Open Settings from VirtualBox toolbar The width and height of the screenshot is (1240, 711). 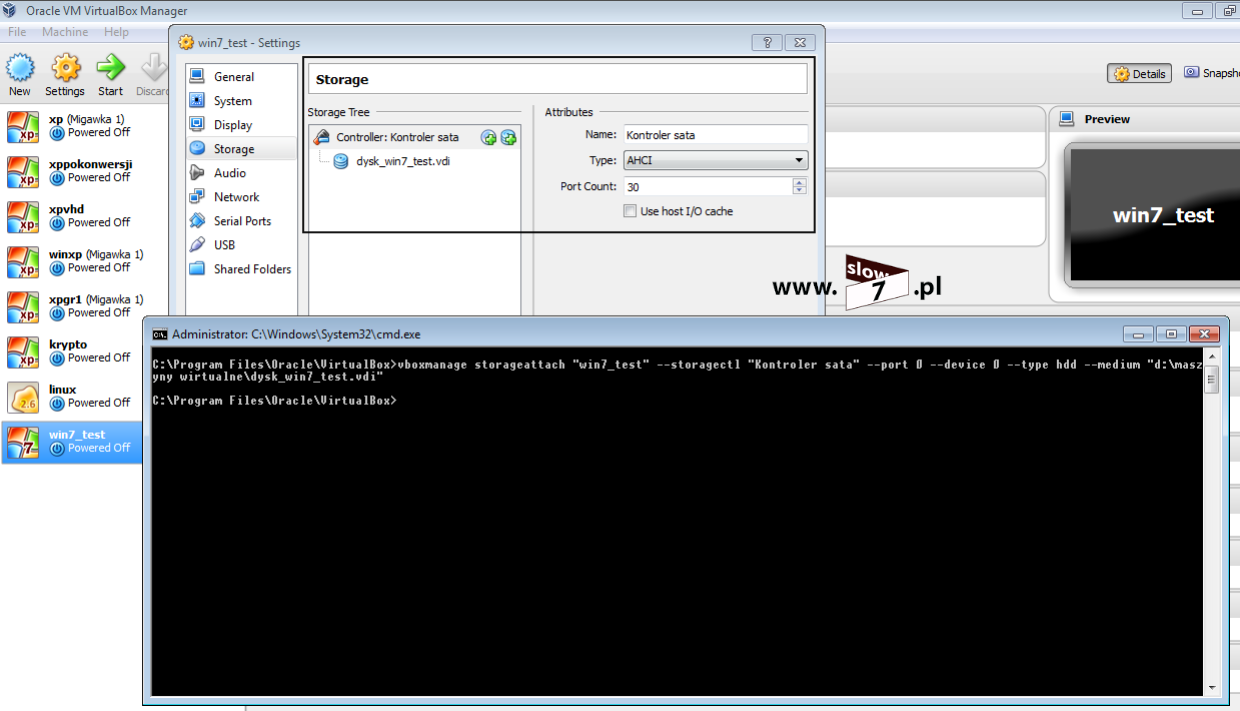(65, 75)
